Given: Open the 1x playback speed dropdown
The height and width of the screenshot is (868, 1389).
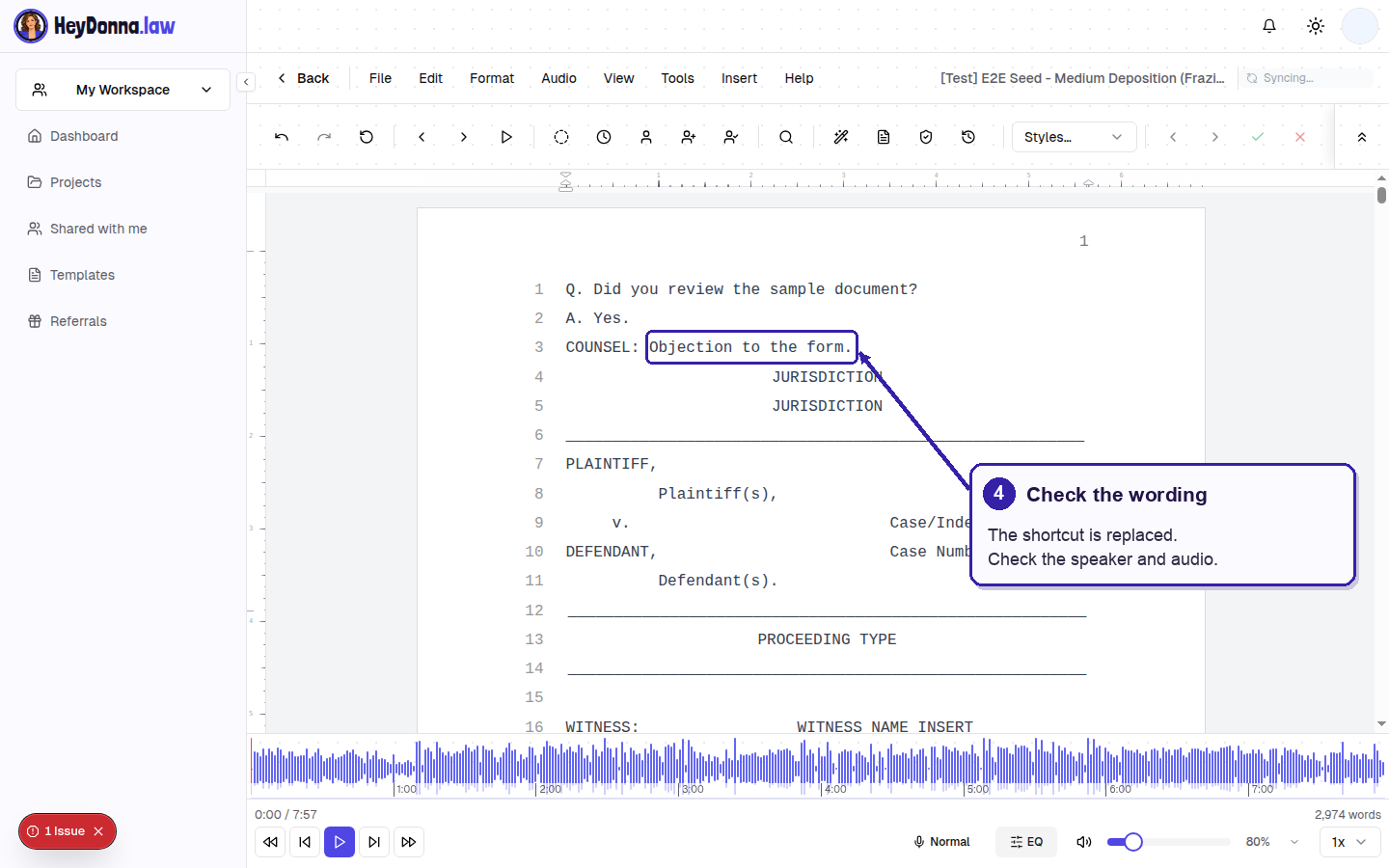Looking at the screenshot, I should (1349, 842).
